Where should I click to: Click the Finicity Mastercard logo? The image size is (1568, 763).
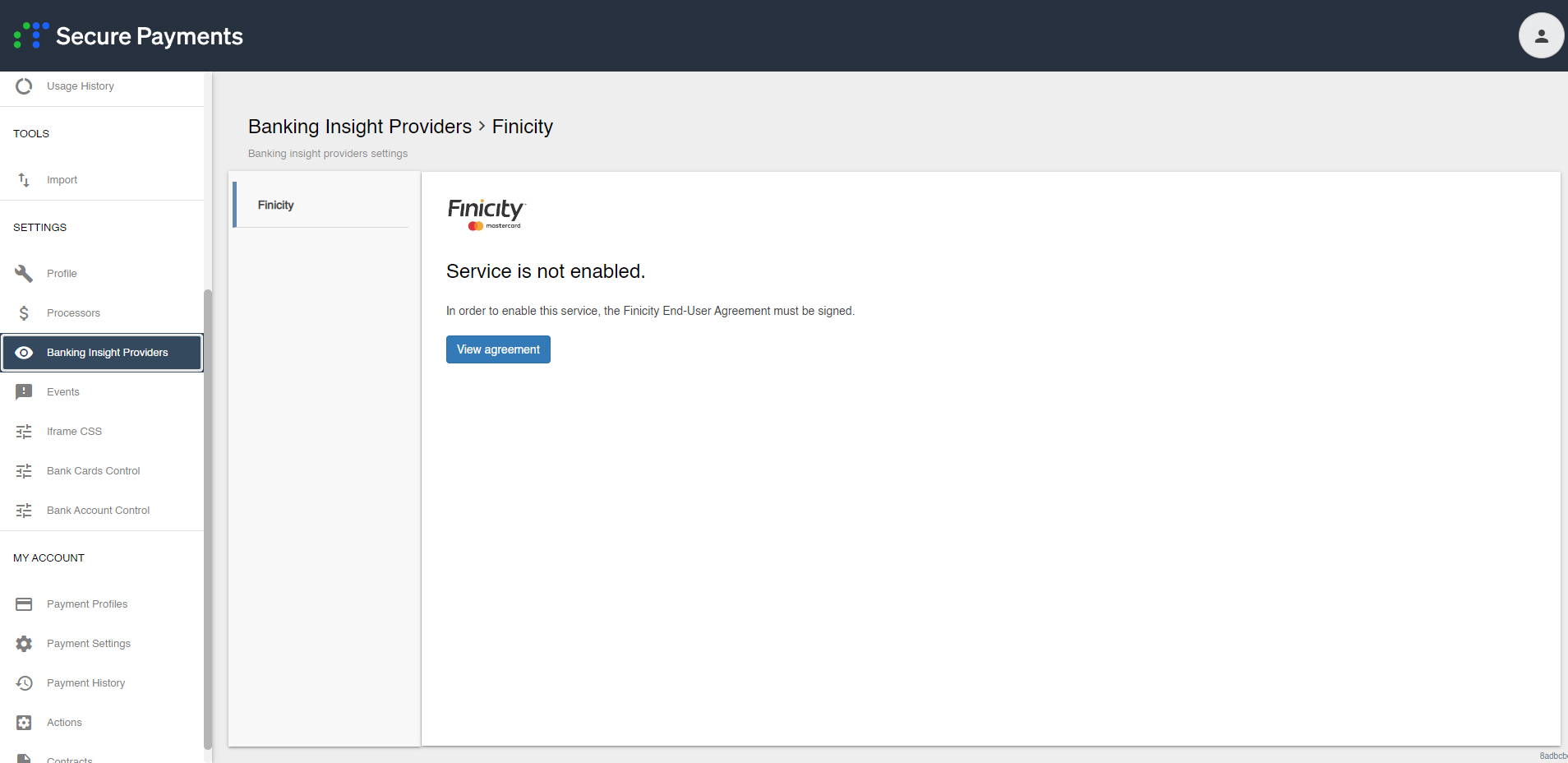click(487, 214)
